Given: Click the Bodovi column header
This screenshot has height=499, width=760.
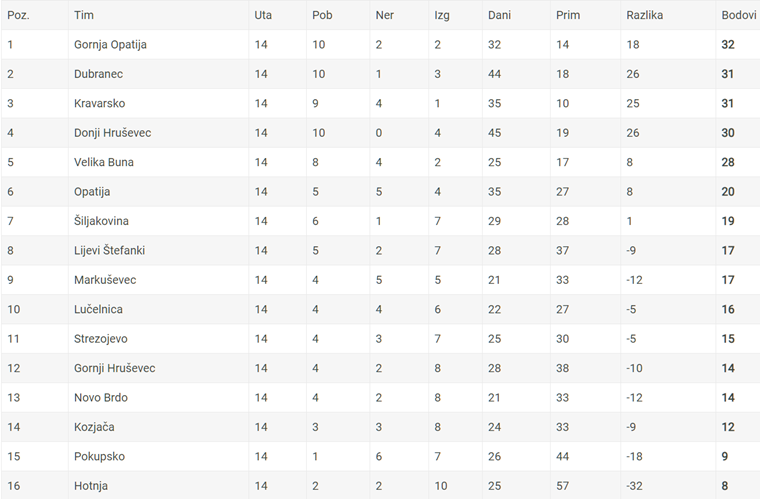Looking at the screenshot, I should point(739,15).
